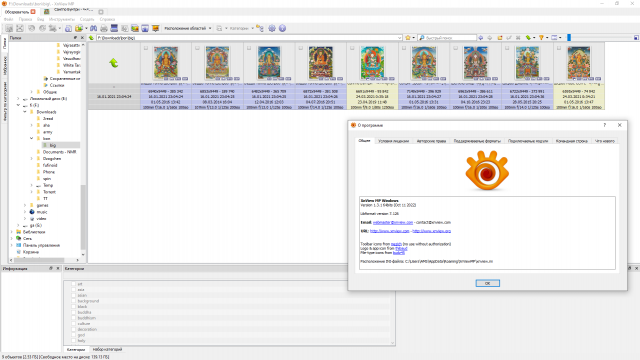Check the 'decoration' category checkbox
Image resolution: width=640 pixels, height=360 pixels.
click(x=74, y=329)
